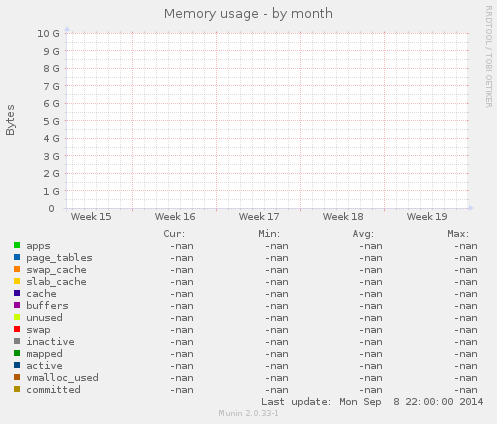
Task: Click the 'Week 18' x-axis label
Action: coord(343,217)
